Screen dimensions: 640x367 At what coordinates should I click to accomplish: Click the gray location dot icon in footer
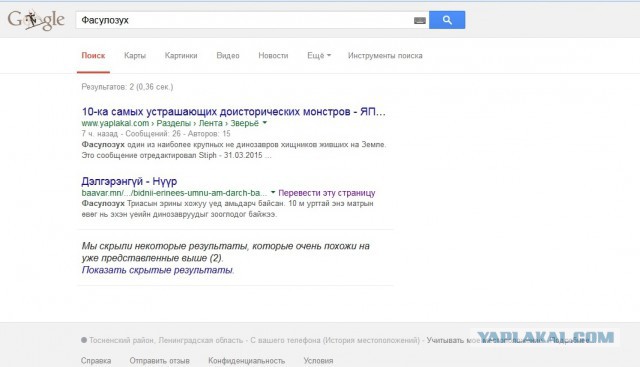click(84, 340)
